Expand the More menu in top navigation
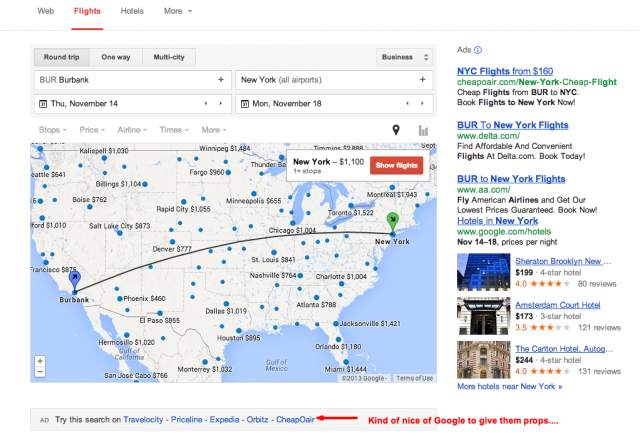This screenshot has width=640, height=438. click(x=178, y=11)
